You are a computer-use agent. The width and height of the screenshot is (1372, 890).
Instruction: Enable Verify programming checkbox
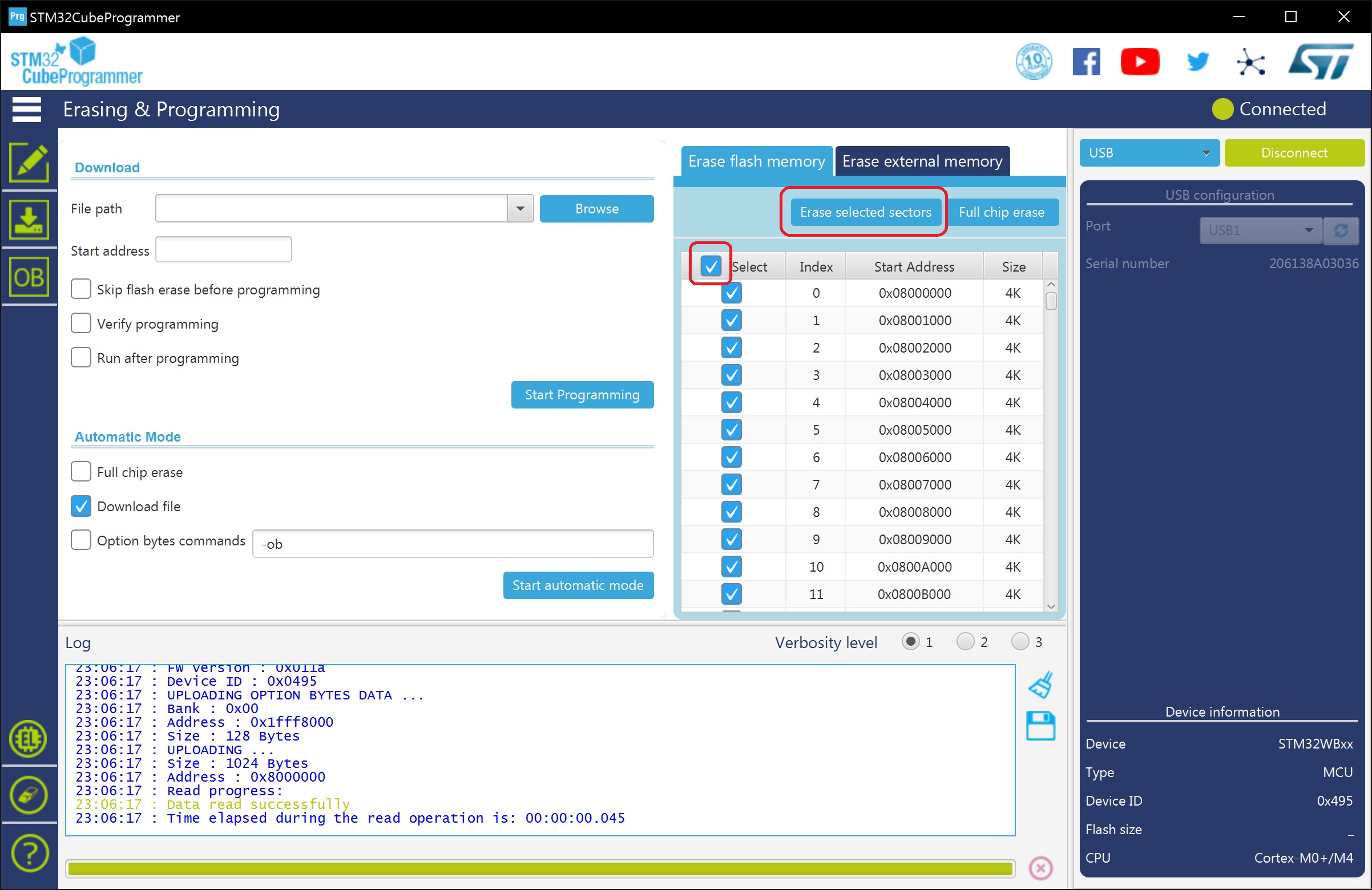coord(81,323)
